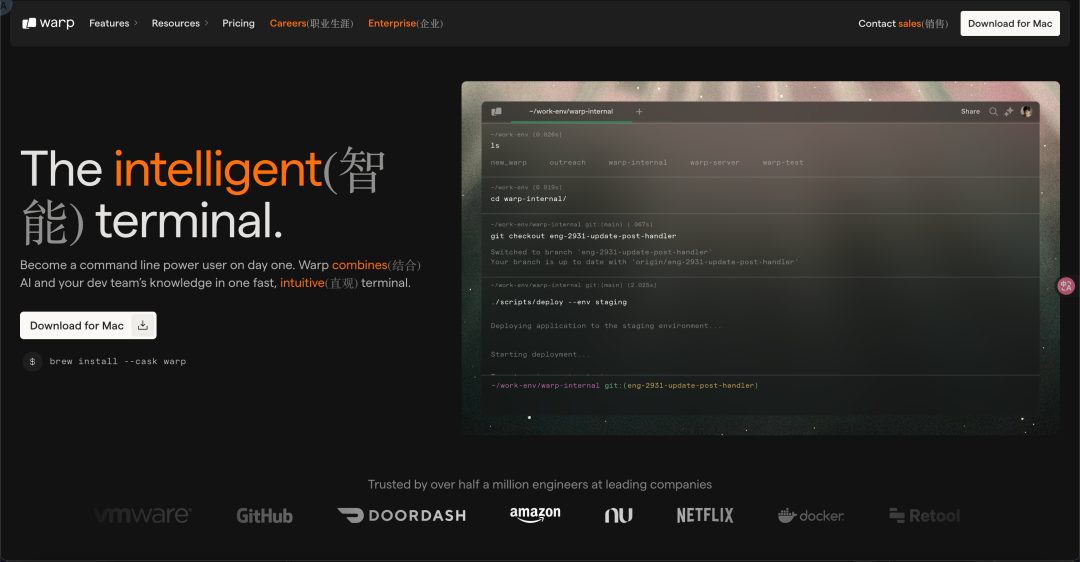The height and width of the screenshot is (562, 1080).
Task: Click the Nubank 'nu' logo
Action: [619, 515]
